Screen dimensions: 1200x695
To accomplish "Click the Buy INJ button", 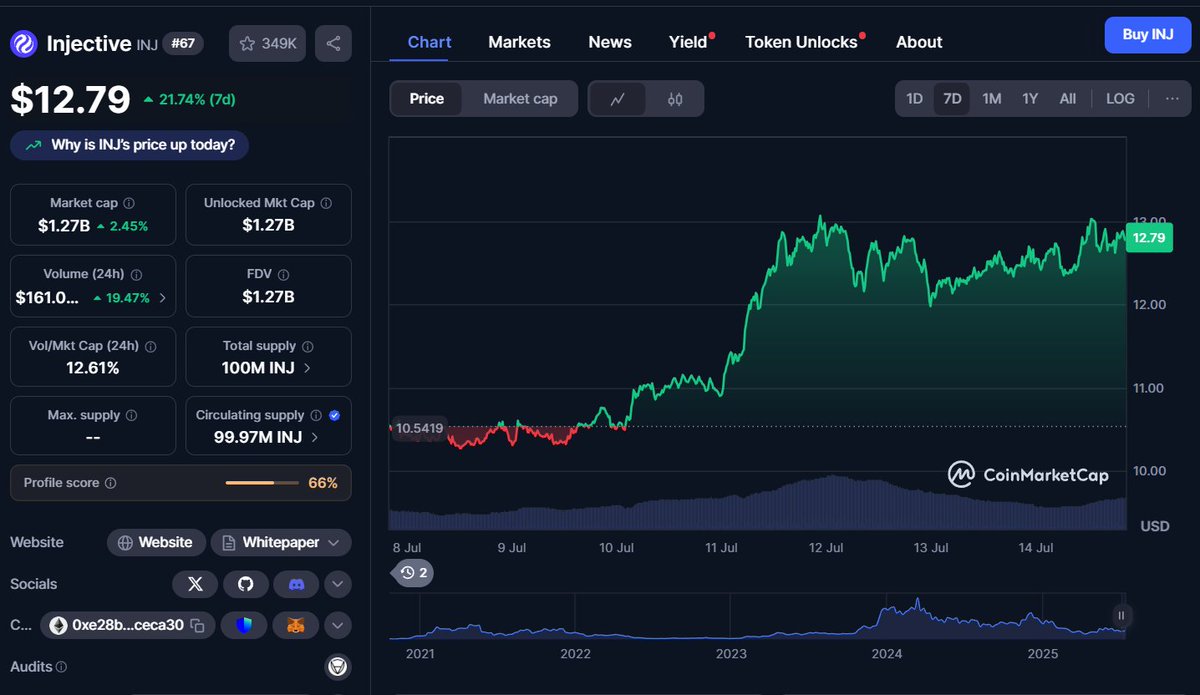I will pyautogui.click(x=1148, y=34).
